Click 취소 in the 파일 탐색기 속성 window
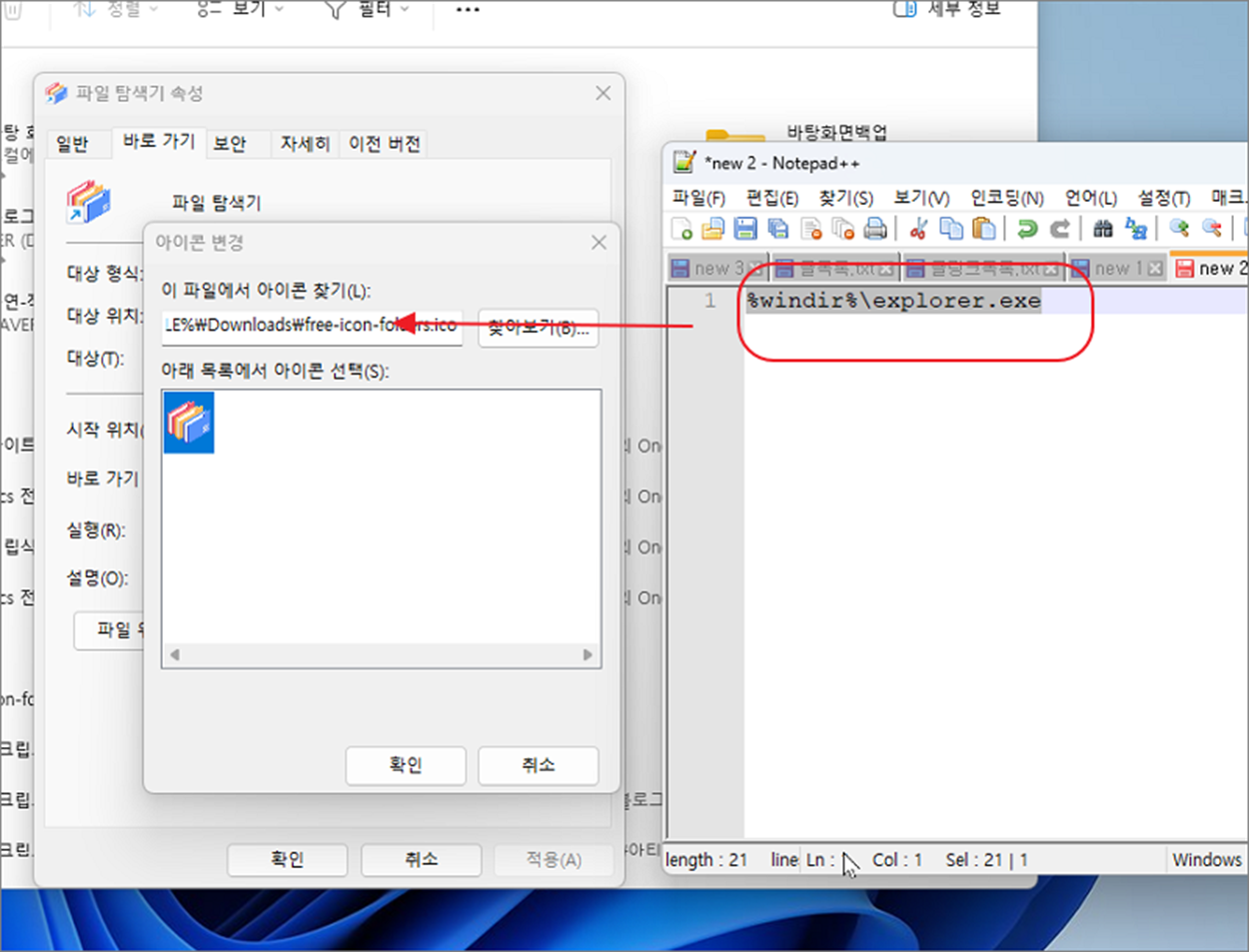The image size is (1249, 952). 421,859
